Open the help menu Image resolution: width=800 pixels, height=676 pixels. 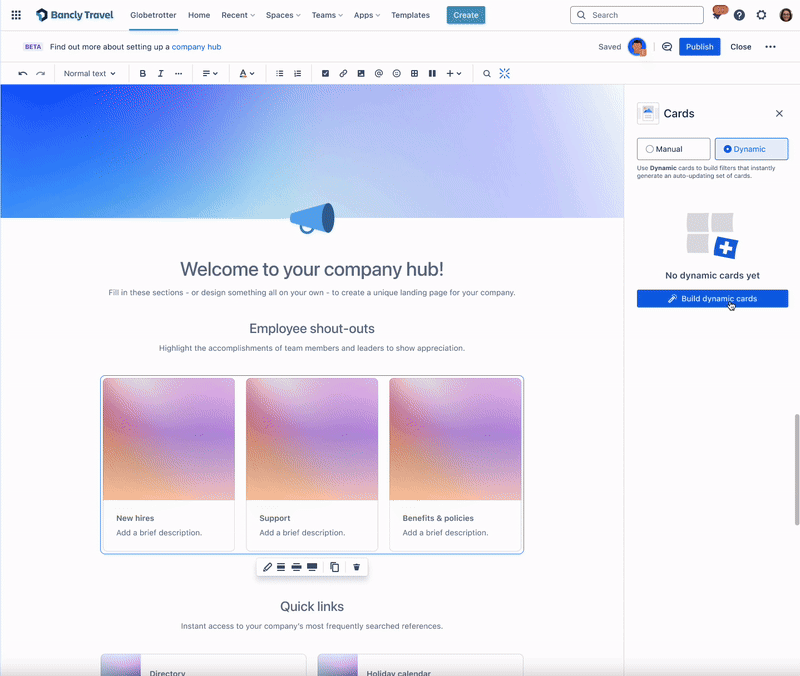click(739, 15)
